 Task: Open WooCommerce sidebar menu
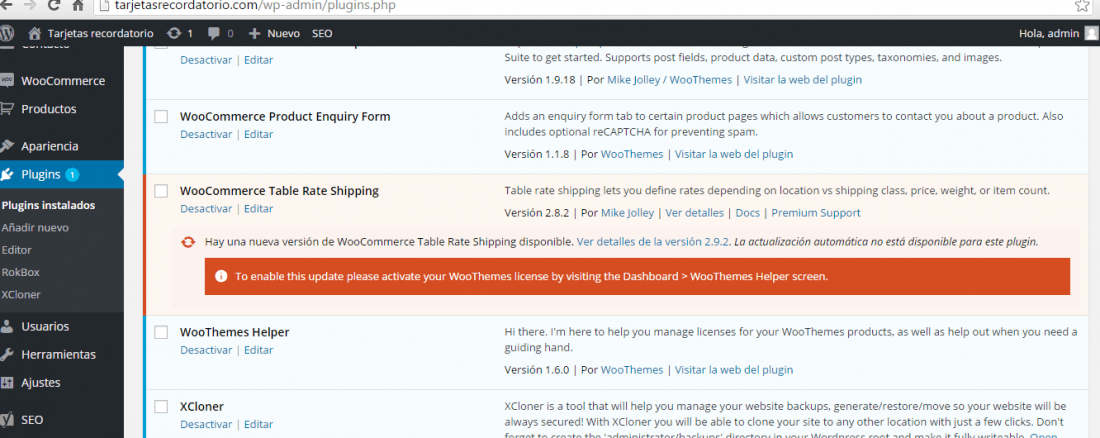[62, 81]
